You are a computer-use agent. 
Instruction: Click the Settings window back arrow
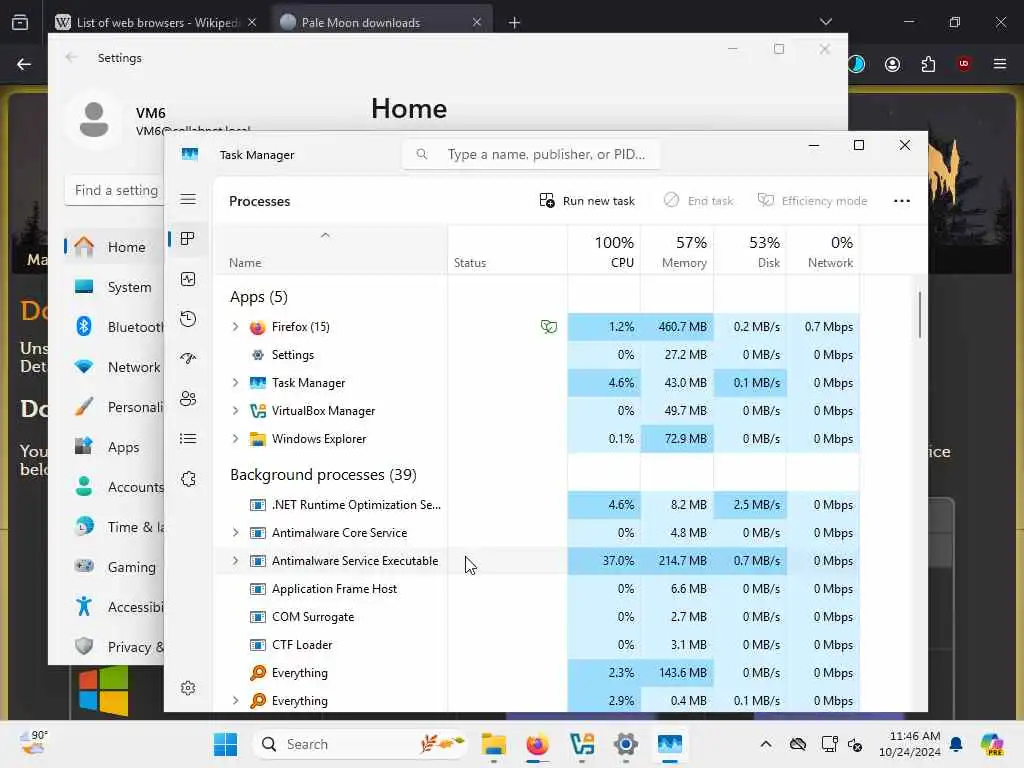(x=71, y=57)
